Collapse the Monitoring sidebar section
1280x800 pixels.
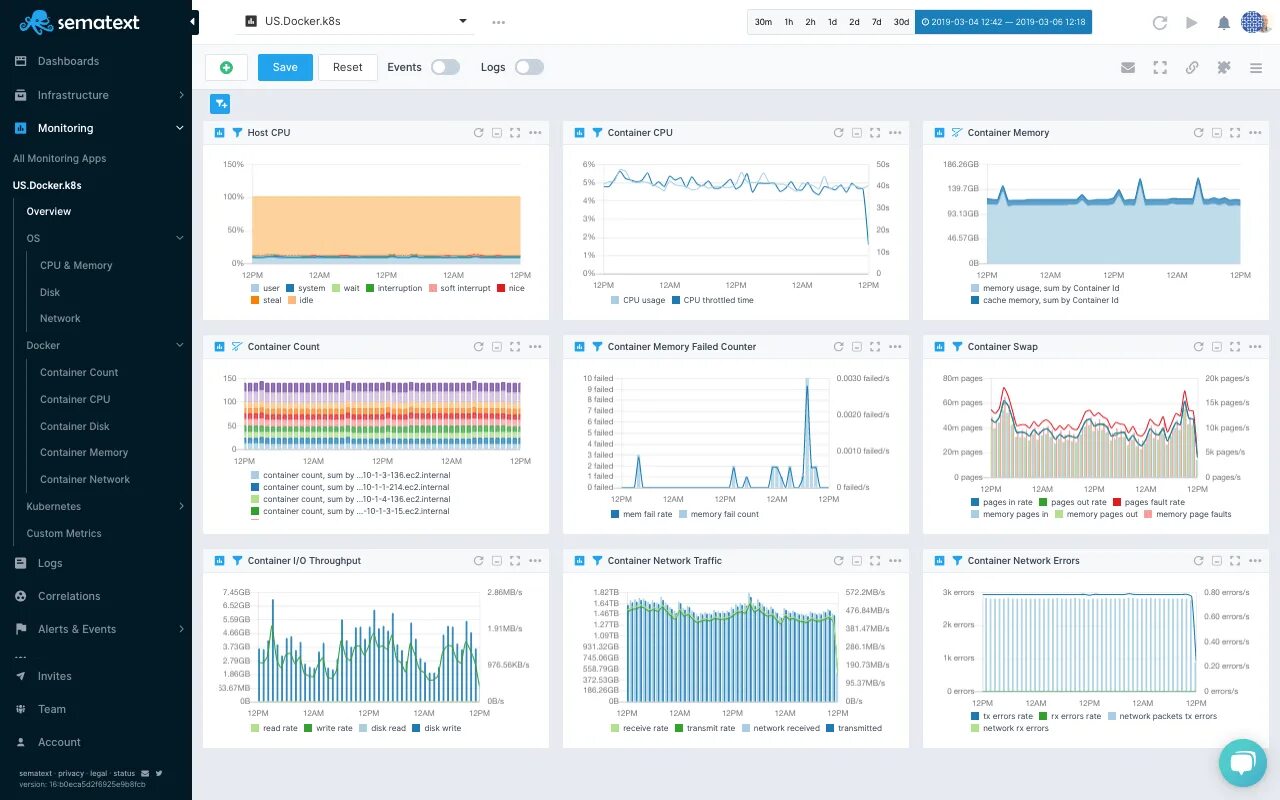click(x=96, y=128)
